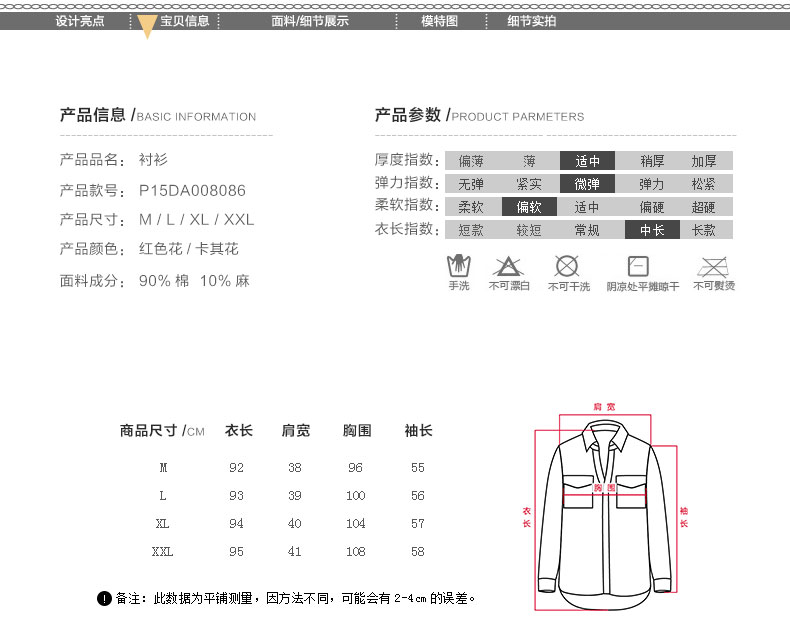Select 柔软 in softness index

(x=471, y=207)
